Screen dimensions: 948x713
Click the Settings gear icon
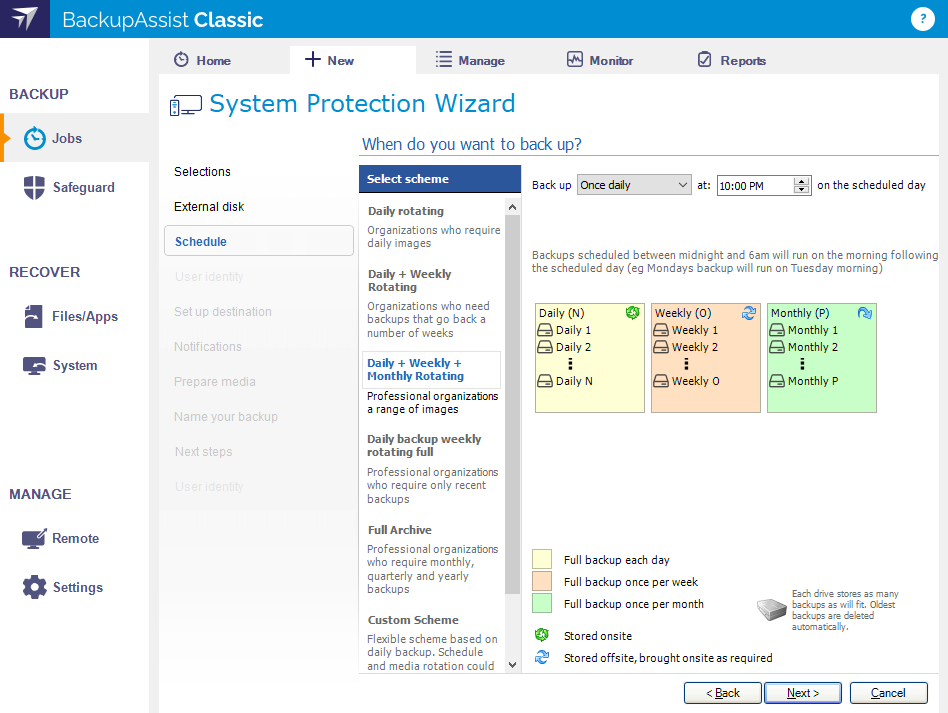[x=34, y=587]
